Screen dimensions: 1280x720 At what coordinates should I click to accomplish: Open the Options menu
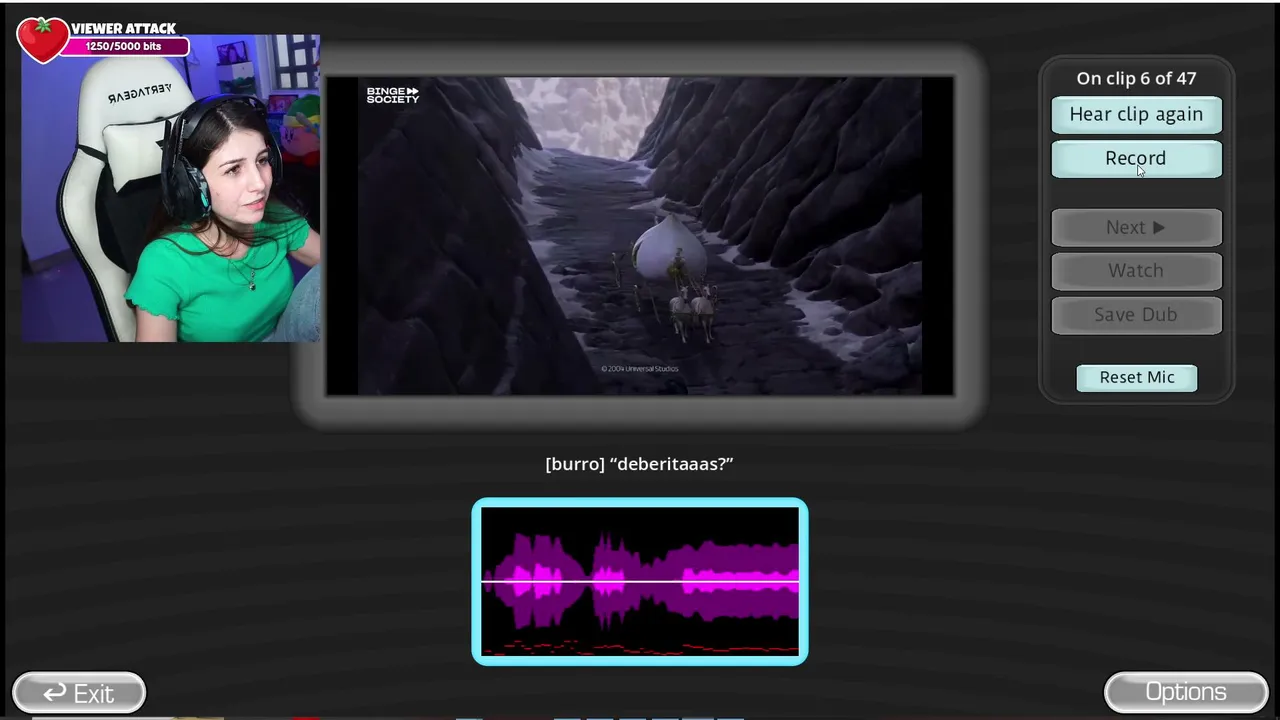click(1186, 692)
